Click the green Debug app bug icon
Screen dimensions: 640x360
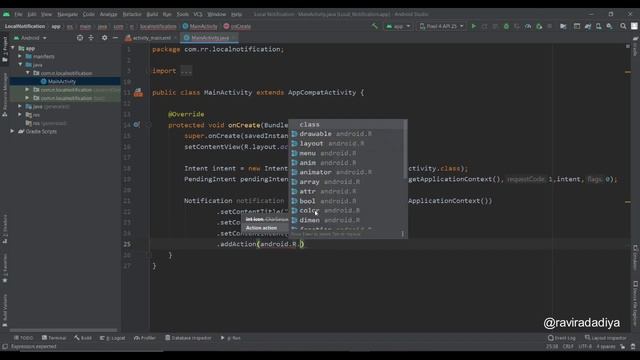506,26
